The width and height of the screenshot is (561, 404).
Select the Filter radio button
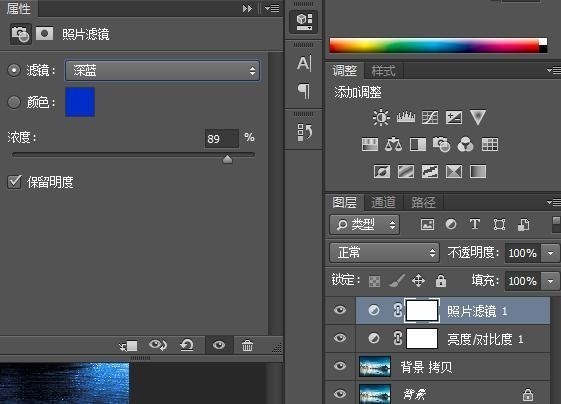coord(14,70)
